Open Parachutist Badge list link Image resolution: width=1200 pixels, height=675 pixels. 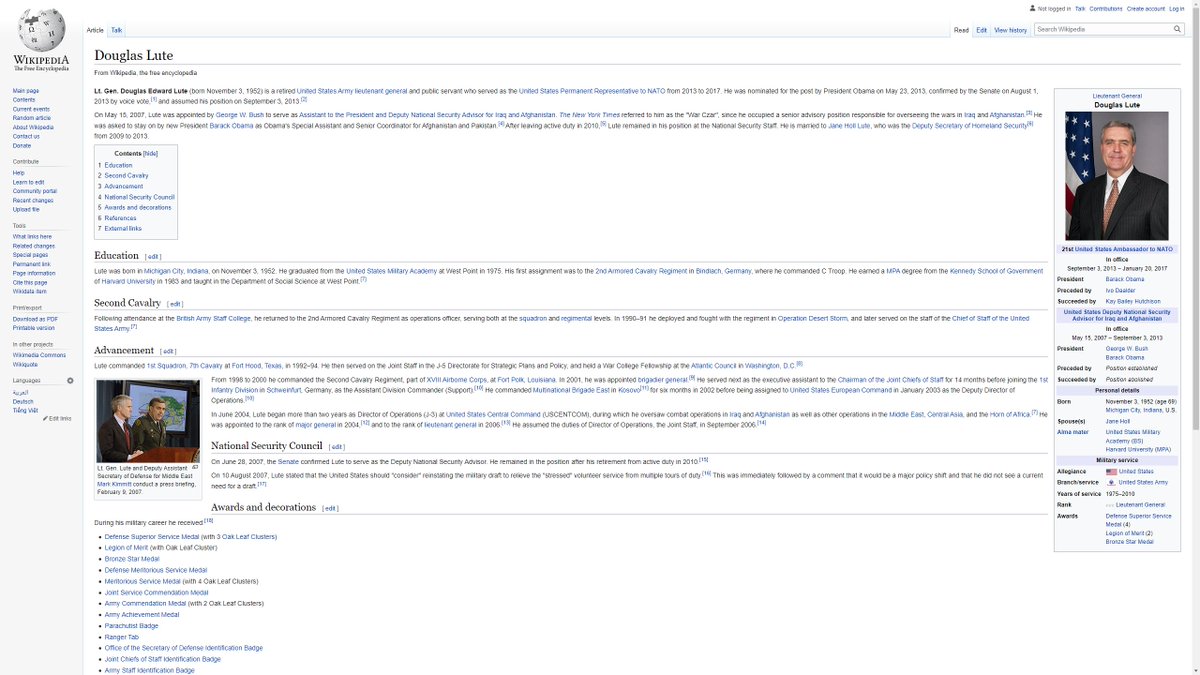pos(132,626)
